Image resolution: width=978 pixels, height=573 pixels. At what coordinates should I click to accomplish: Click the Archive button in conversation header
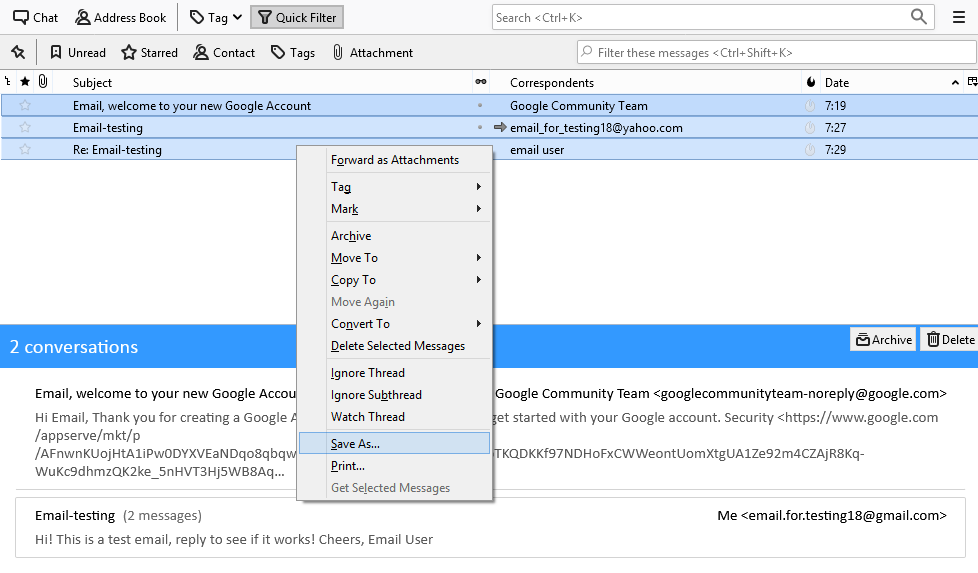[883, 340]
